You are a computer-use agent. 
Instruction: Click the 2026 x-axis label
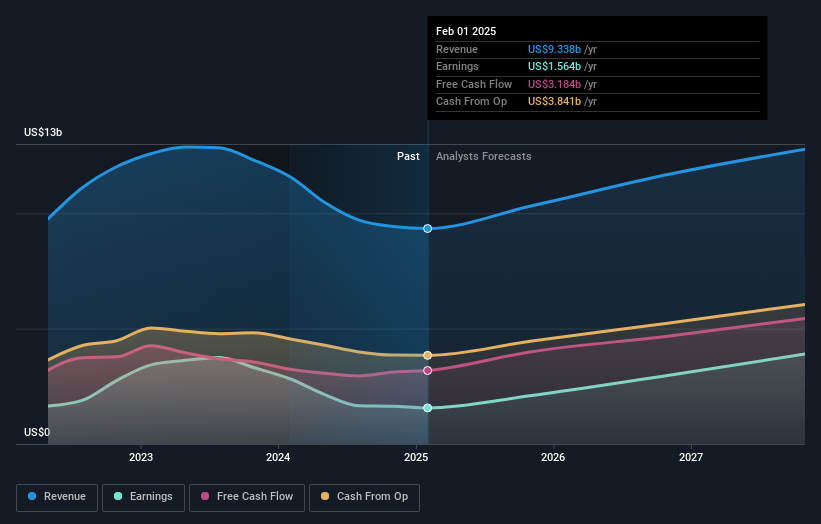pyautogui.click(x=553, y=457)
